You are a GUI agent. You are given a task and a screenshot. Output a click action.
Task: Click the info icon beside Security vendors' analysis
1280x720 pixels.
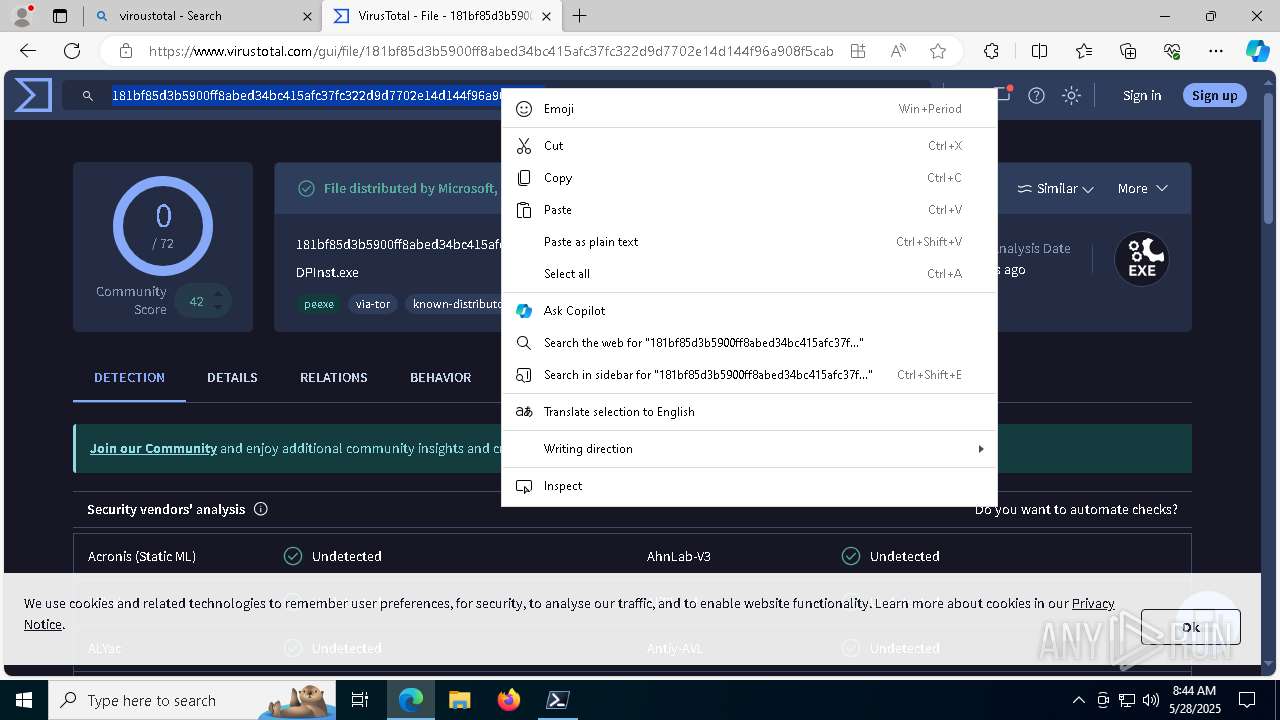[x=261, y=509]
